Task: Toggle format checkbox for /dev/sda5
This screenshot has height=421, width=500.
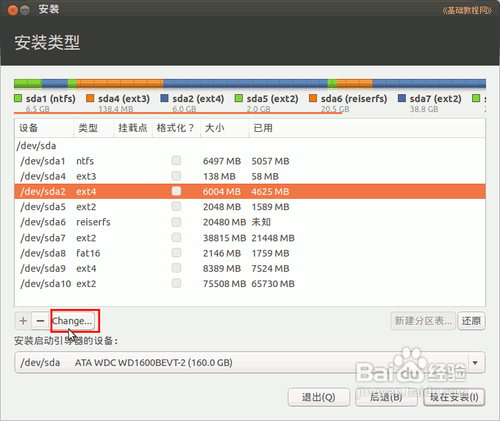Action: [x=176, y=206]
